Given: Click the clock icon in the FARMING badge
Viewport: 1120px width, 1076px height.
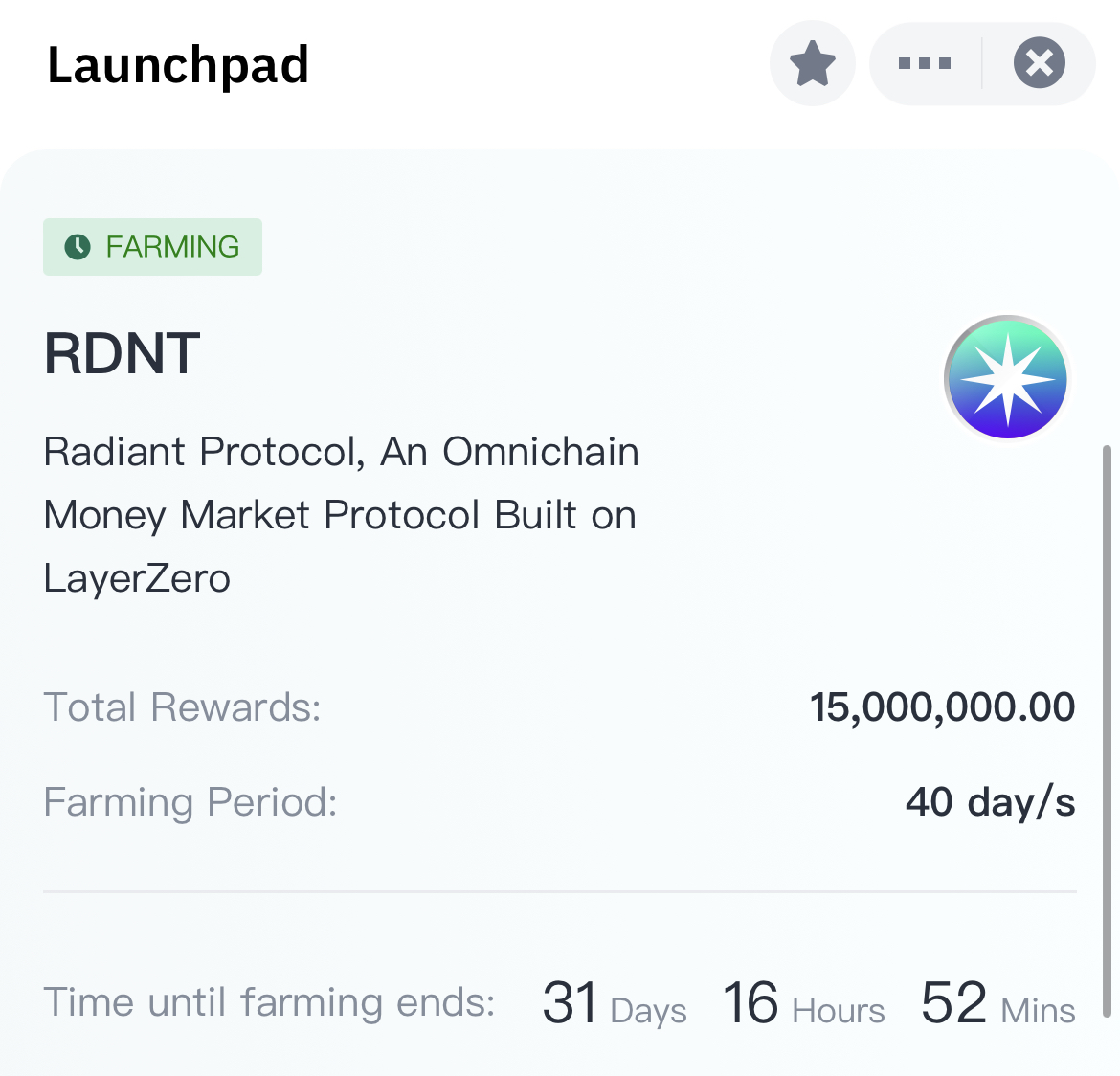Looking at the screenshot, I should (77, 247).
